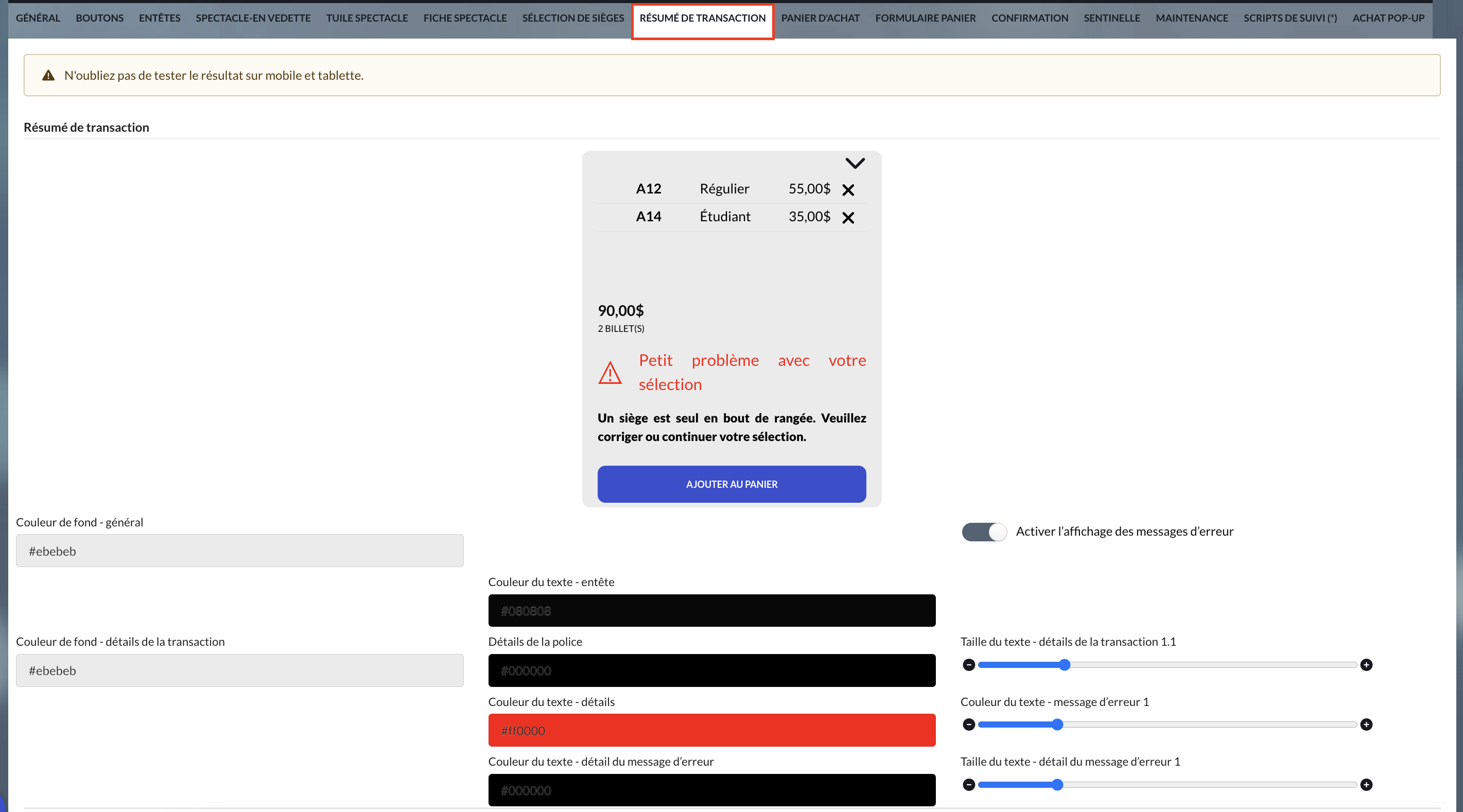Click the transaction details text size slider
1463x812 pixels.
pyautogui.click(x=1168, y=665)
